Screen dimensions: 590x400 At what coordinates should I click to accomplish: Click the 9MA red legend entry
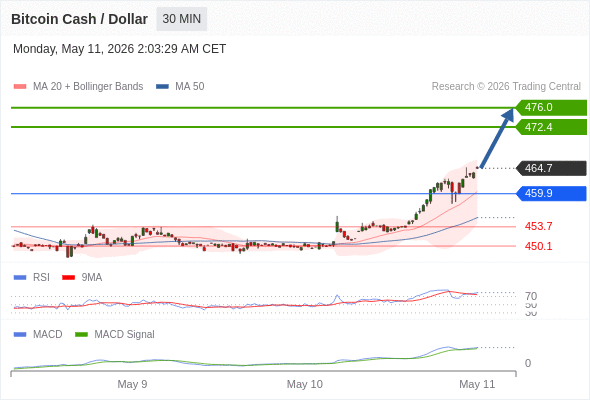pyautogui.click(x=82, y=277)
